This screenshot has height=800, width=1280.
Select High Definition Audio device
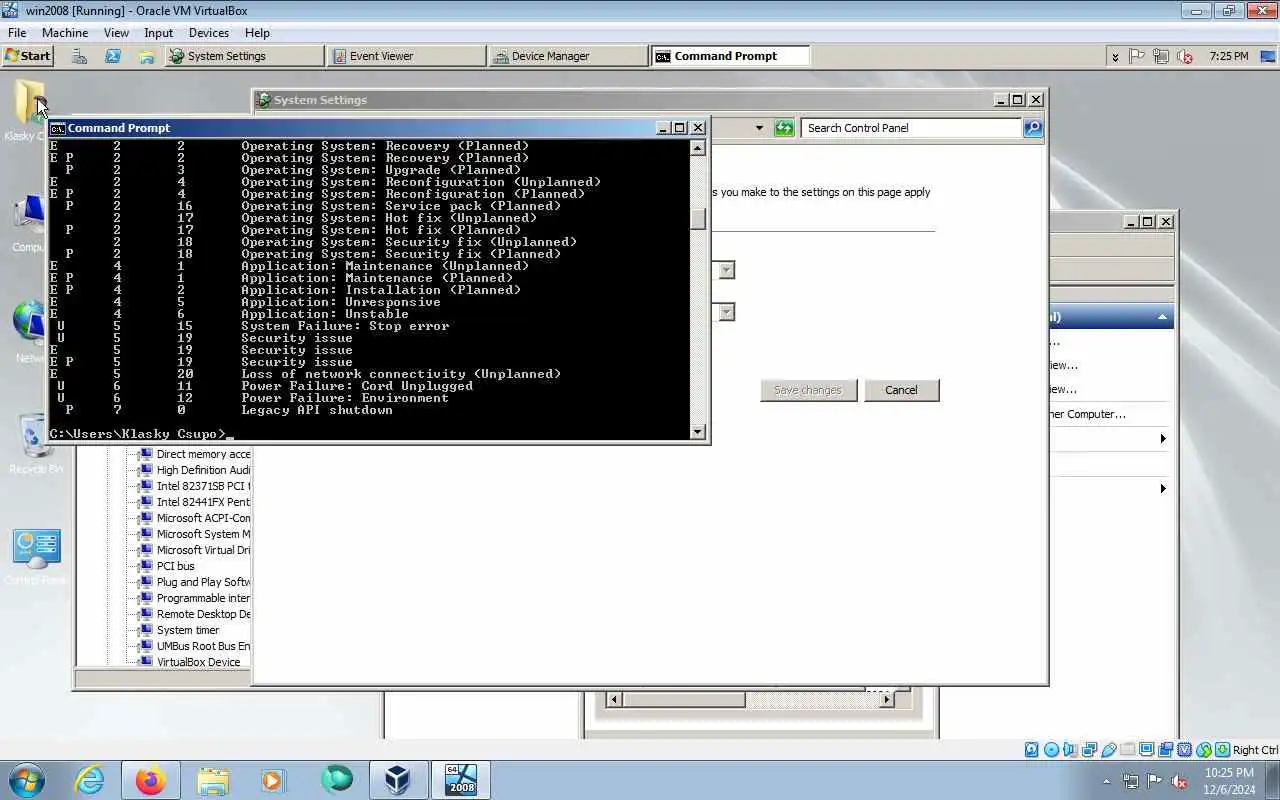point(196,470)
